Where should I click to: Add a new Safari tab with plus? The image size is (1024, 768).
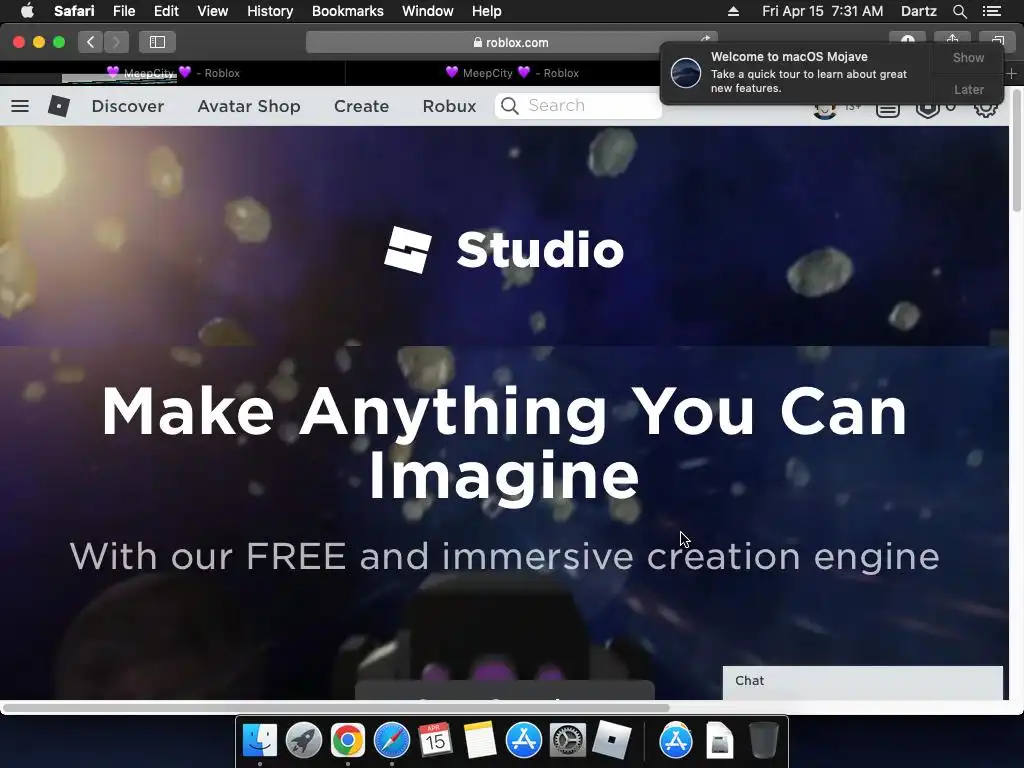1011,73
